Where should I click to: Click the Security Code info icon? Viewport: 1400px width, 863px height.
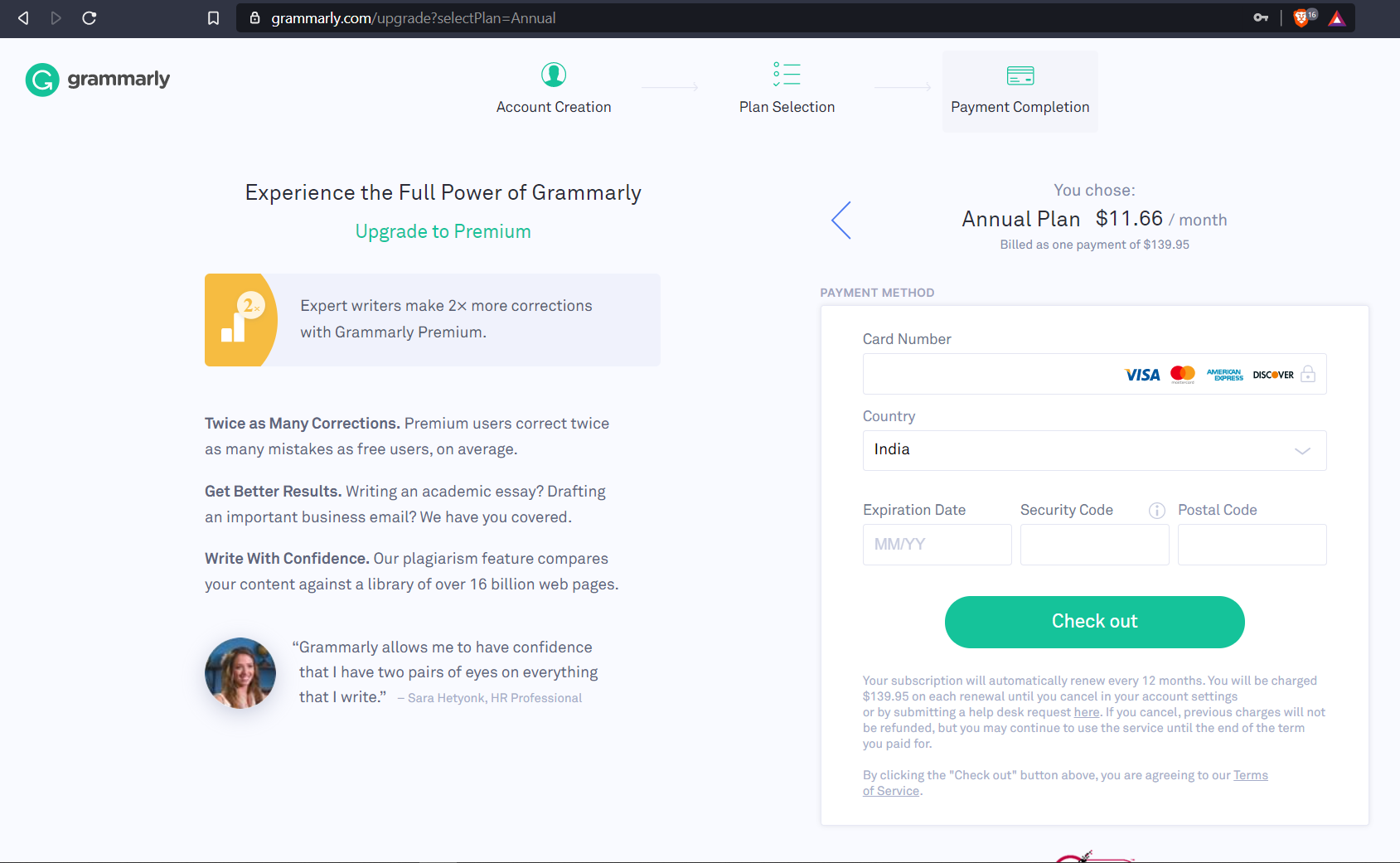click(x=1157, y=511)
